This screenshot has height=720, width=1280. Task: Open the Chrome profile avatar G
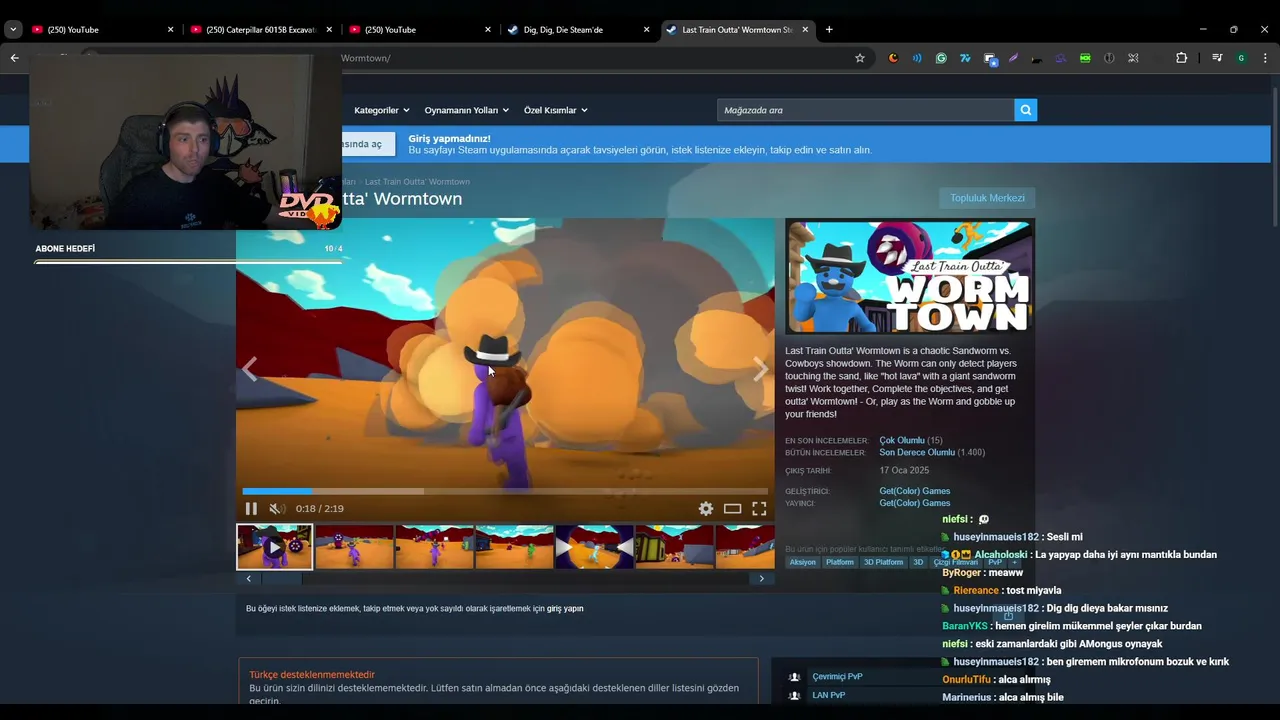tap(1241, 58)
